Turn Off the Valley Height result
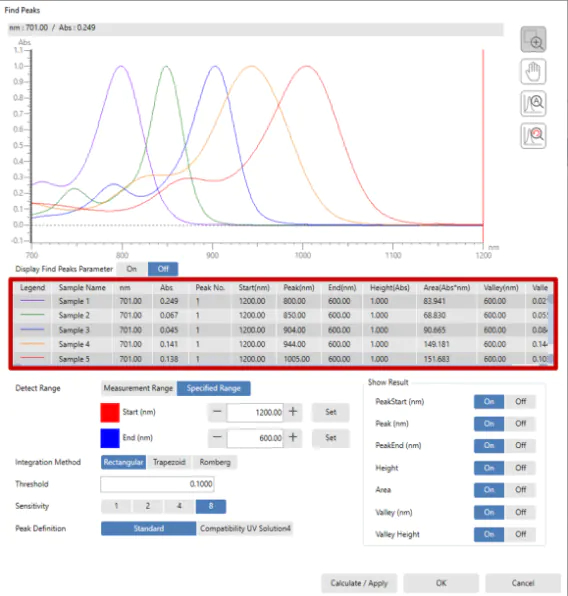 pos(520,534)
